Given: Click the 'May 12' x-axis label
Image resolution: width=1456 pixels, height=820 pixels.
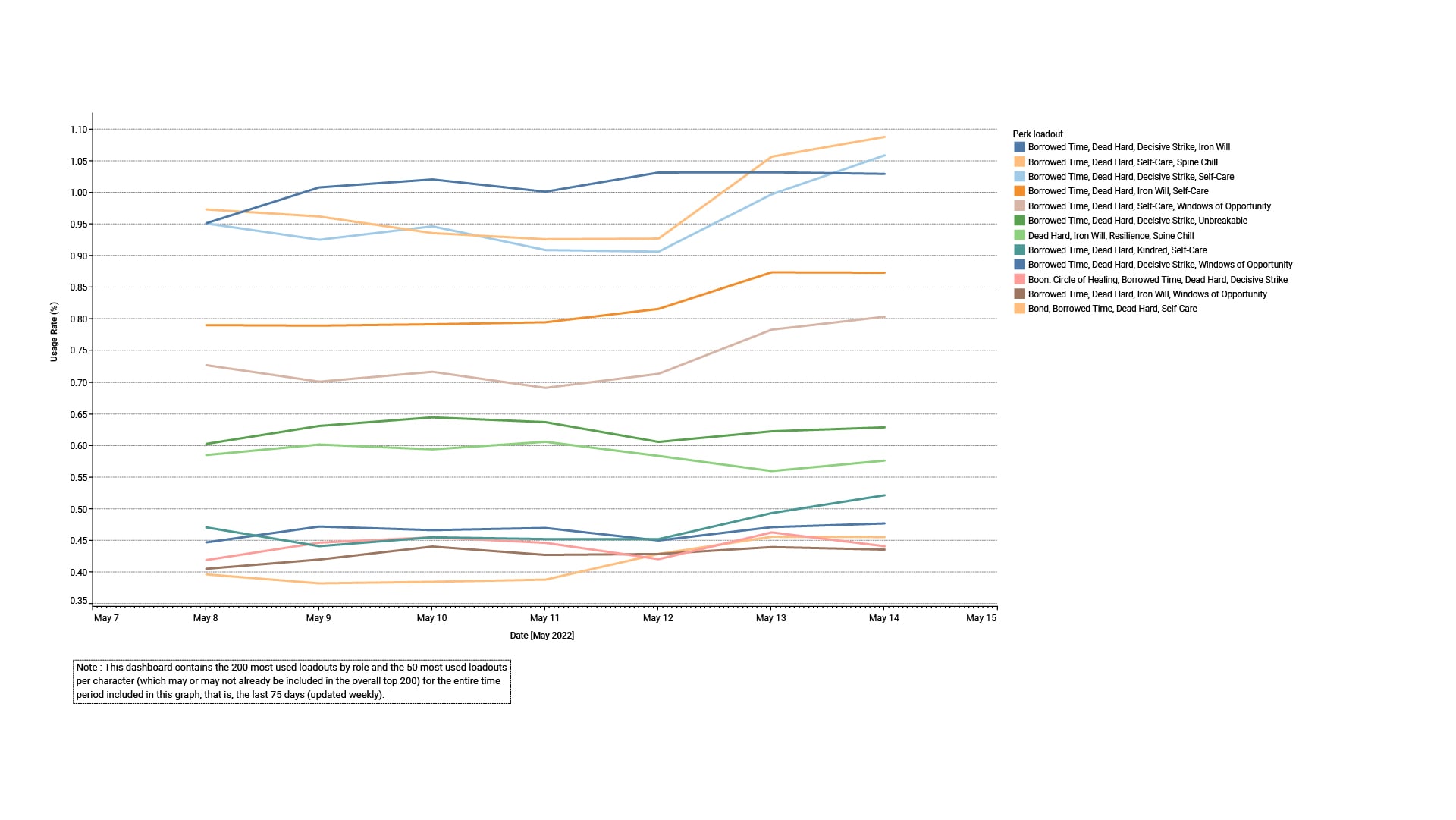Looking at the screenshot, I should click(x=657, y=618).
